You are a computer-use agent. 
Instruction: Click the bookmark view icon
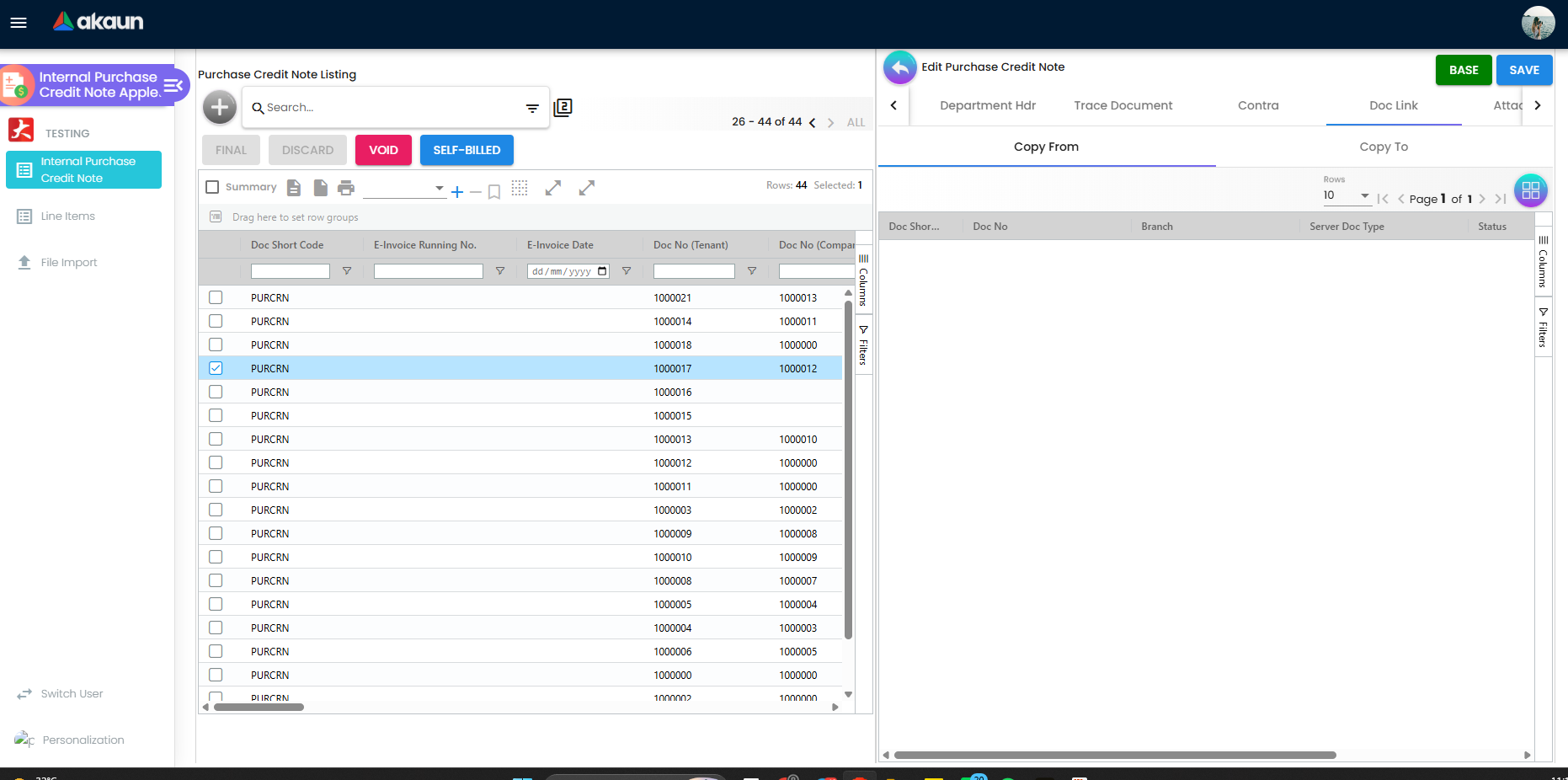(494, 192)
